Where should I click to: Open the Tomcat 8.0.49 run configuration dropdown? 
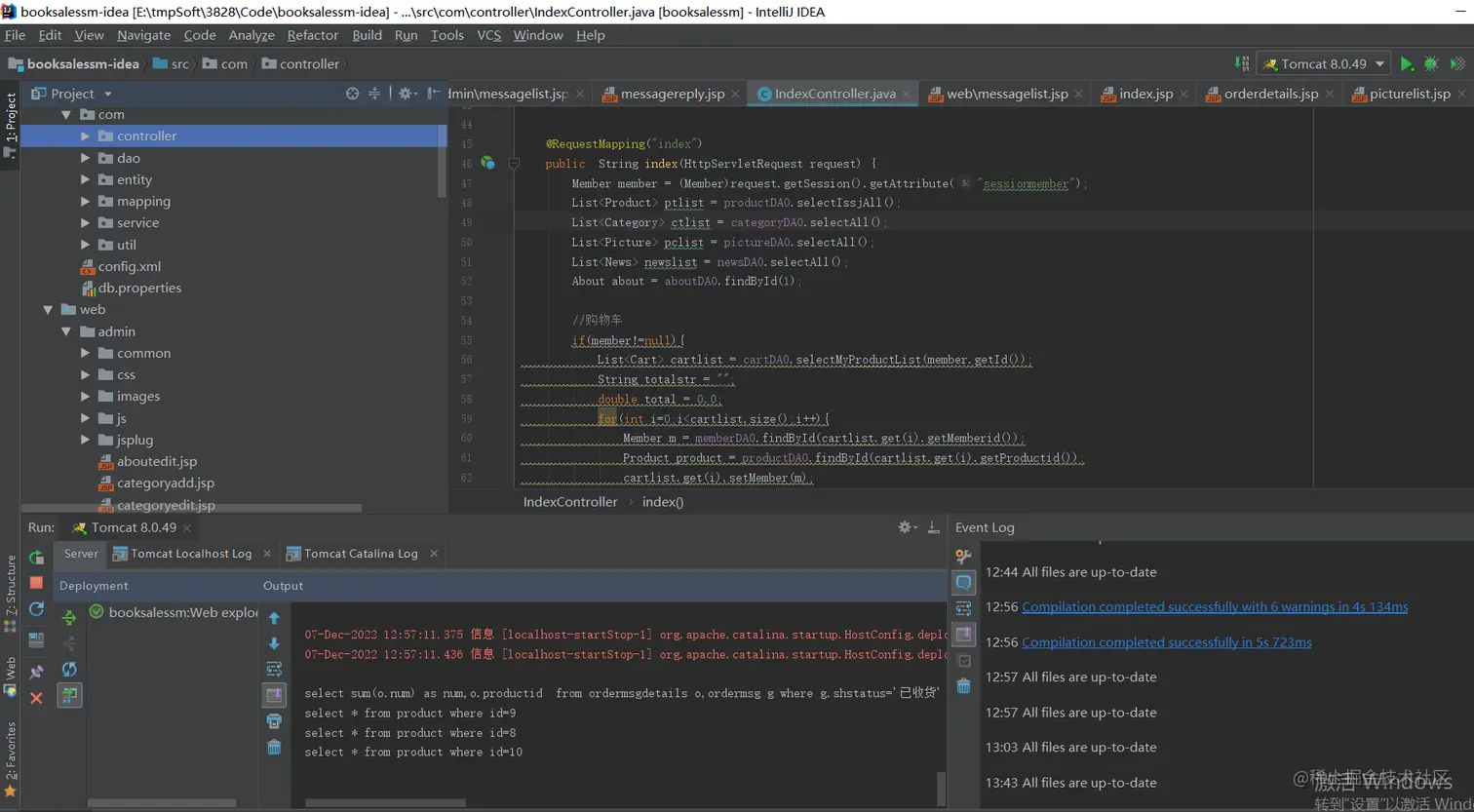pyautogui.click(x=1324, y=63)
